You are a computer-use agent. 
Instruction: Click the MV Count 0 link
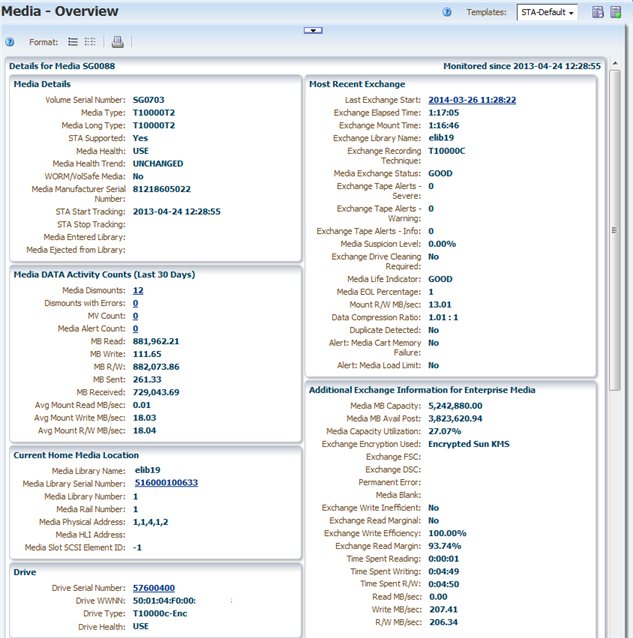[x=135, y=316]
